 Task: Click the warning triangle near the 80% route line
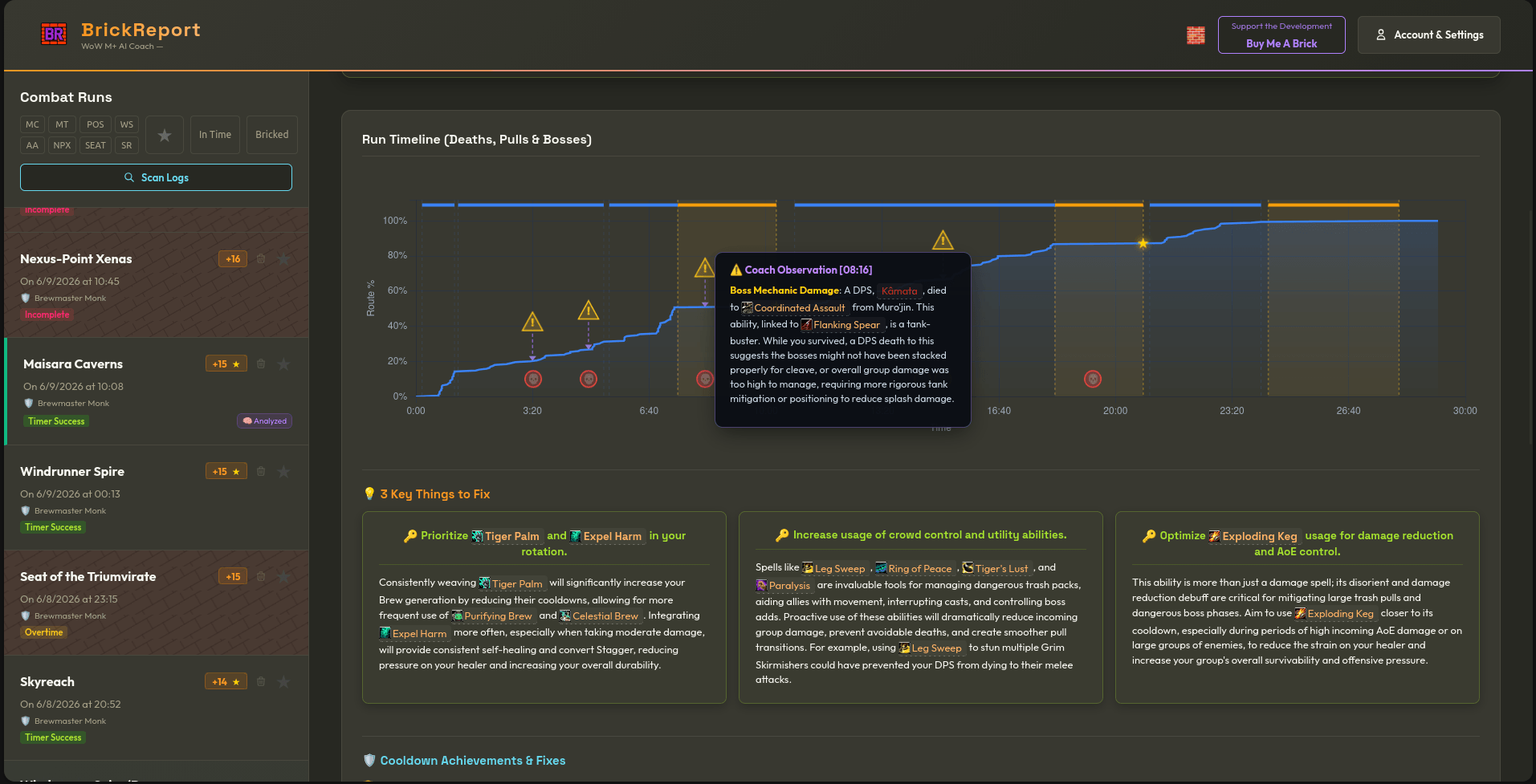click(943, 240)
